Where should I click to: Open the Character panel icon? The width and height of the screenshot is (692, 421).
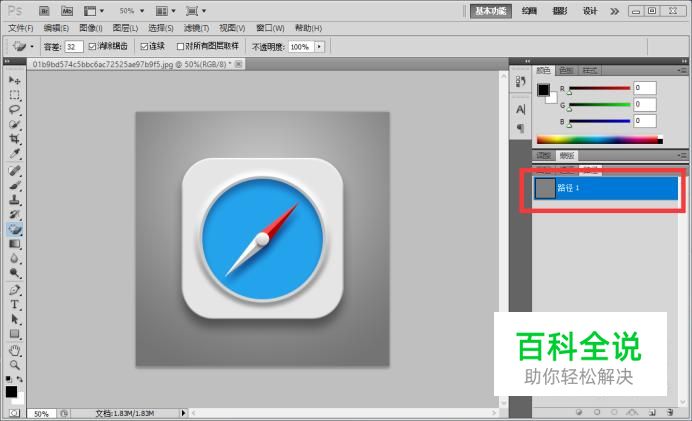point(520,109)
